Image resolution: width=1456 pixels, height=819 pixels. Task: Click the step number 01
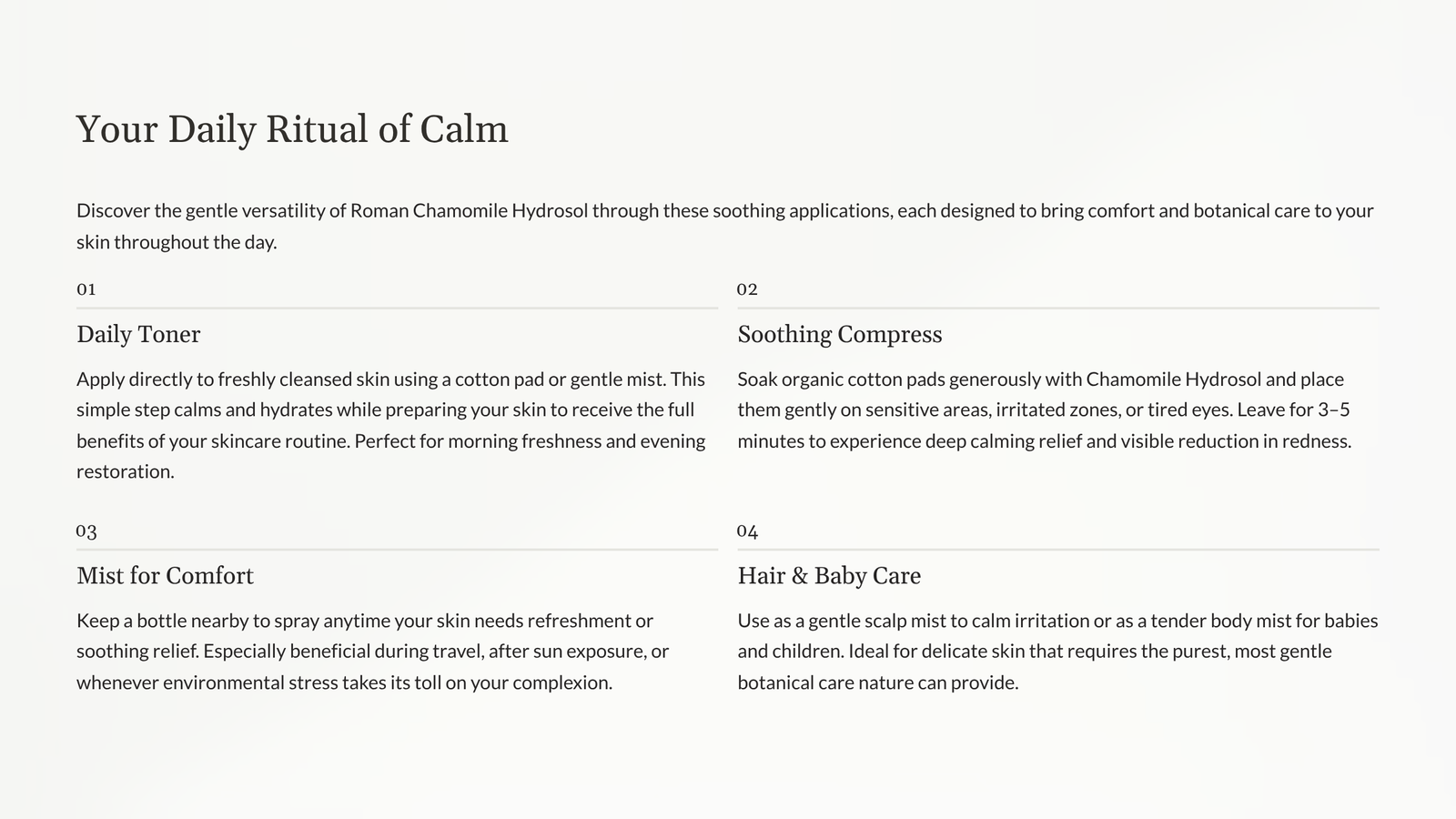[x=86, y=289]
